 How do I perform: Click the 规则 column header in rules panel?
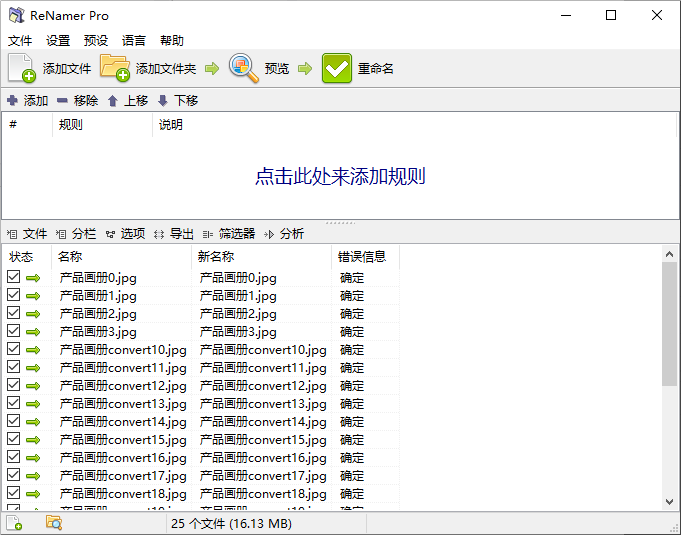click(102, 125)
